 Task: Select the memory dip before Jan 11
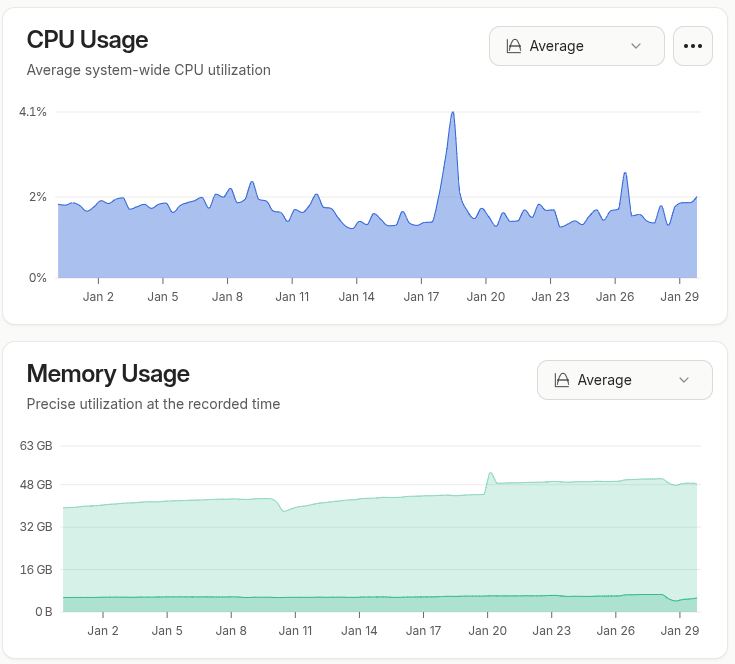pyautogui.click(x=284, y=510)
